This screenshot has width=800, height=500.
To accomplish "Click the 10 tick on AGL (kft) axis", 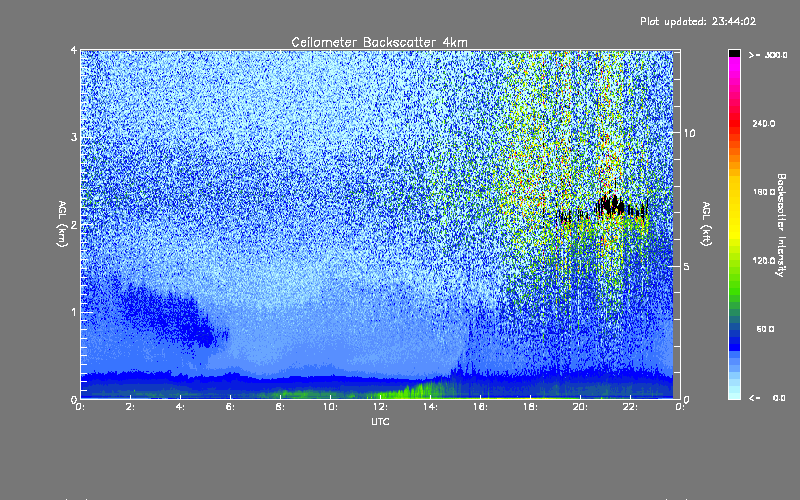I will click(689, 133).
